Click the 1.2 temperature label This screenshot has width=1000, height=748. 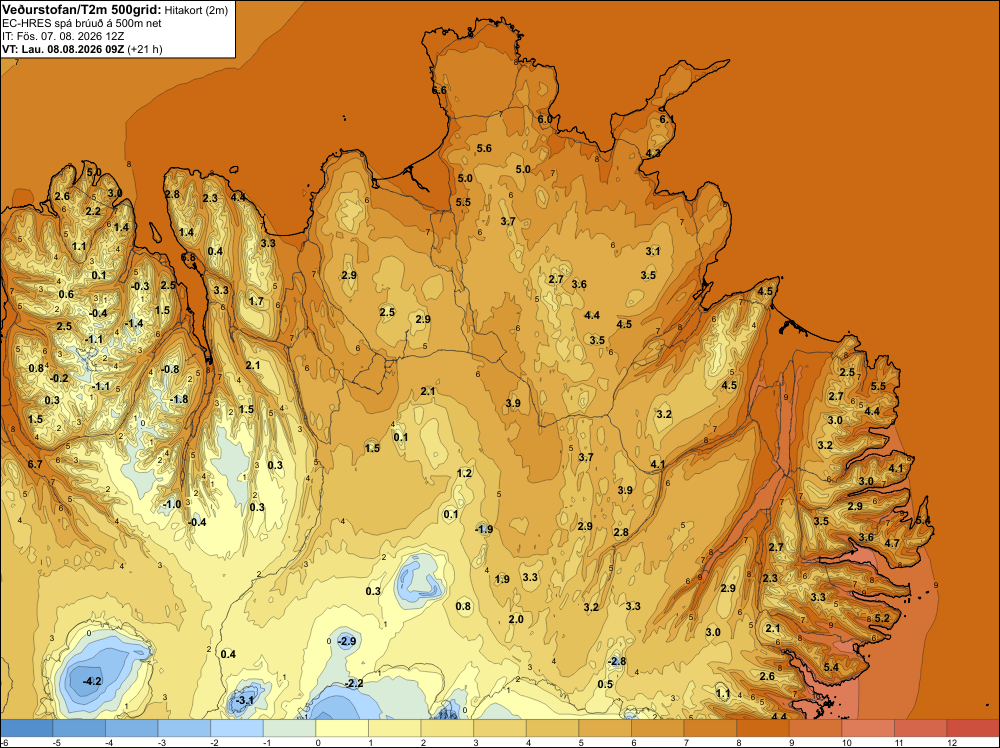point(464,473)
